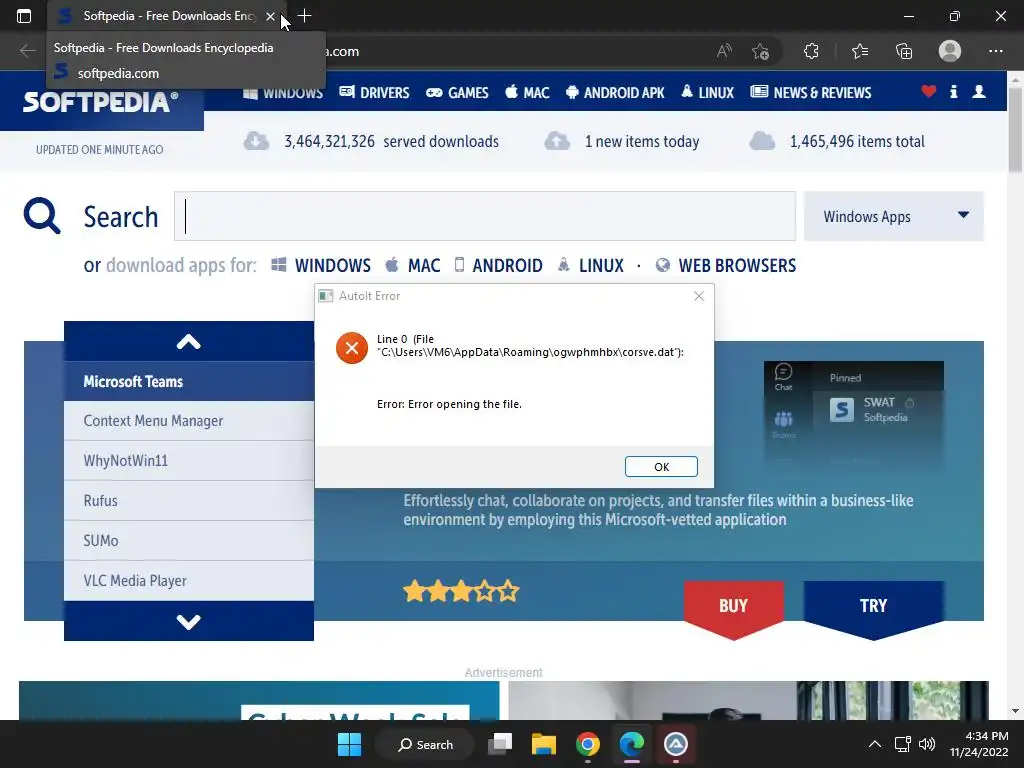Click the red BUY button
The width and height of the screenshot is (1024, 768).
[x=733, y=606]
